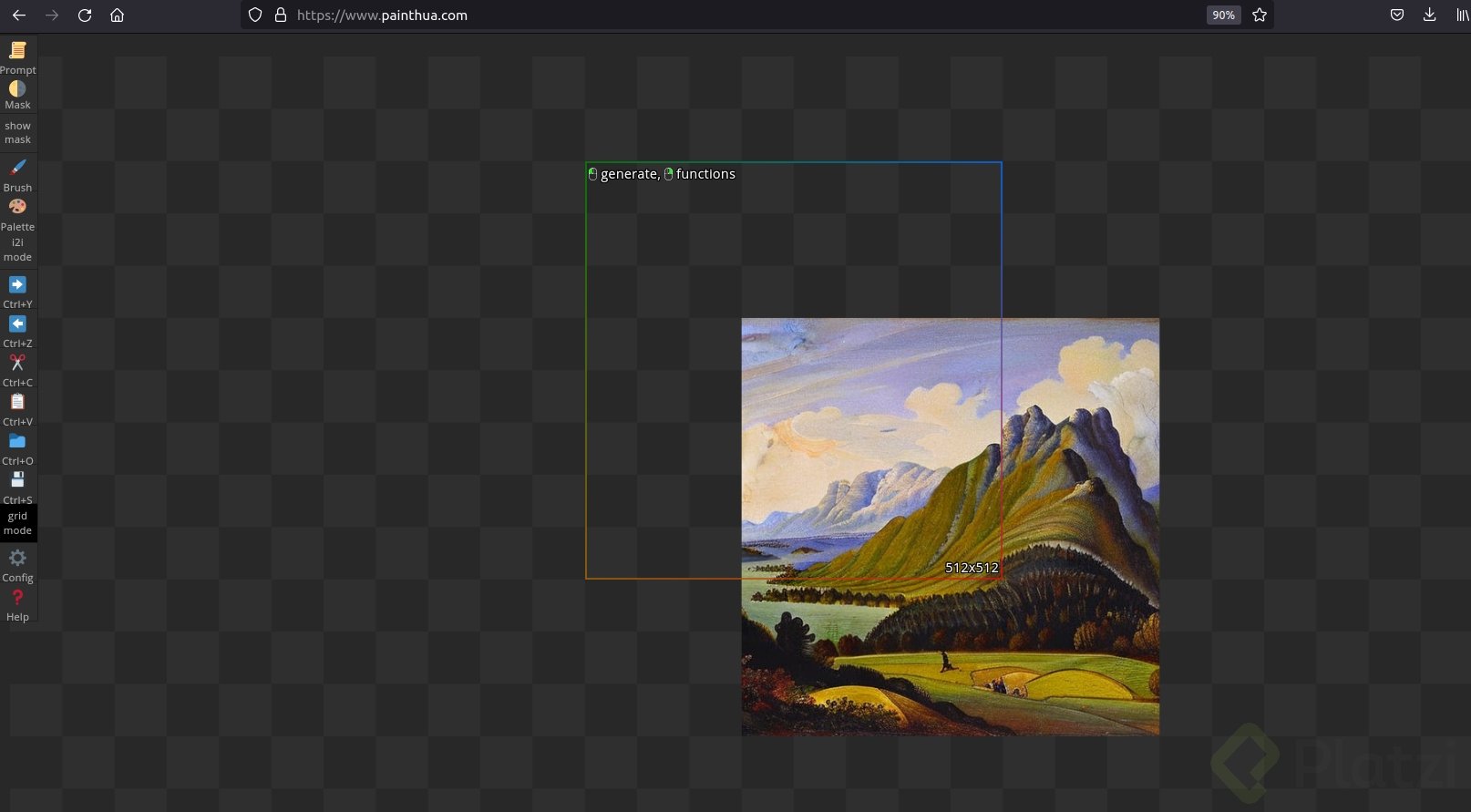
Task: Click the 90% zoom level indicator
Action: point(1223,15)
